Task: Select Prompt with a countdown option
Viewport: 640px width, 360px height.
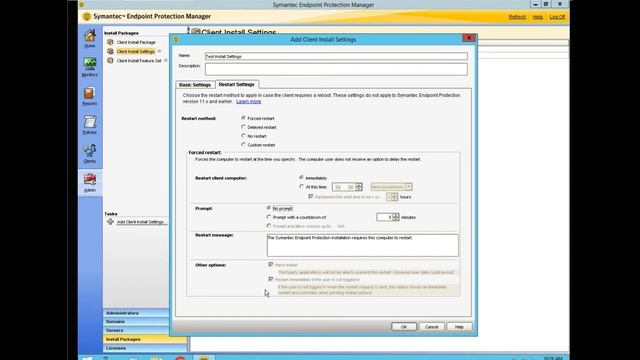Action: [x=269, y=217]
